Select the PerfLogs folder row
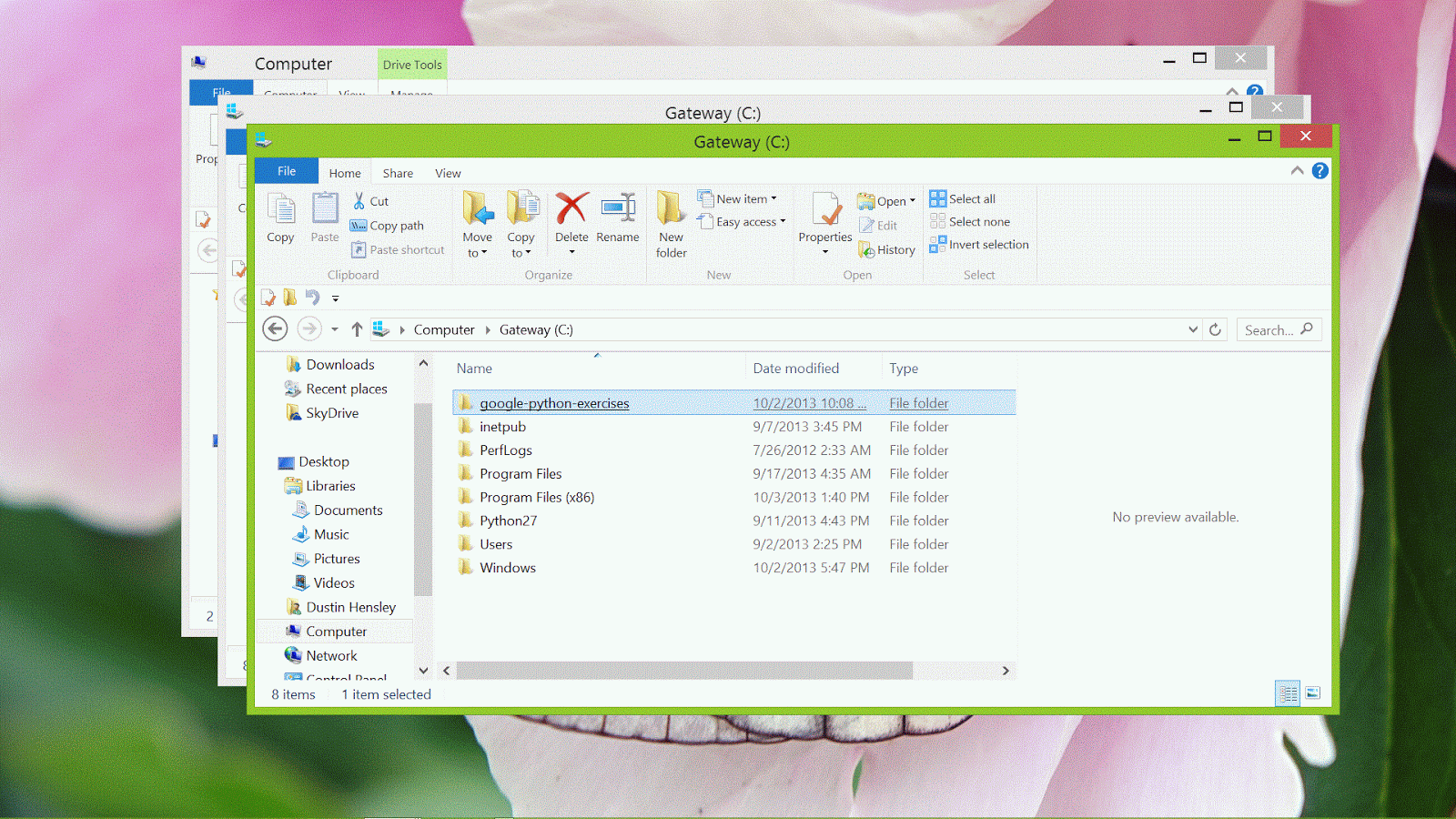The image size is (1456, 819). [x=733, y=450]
